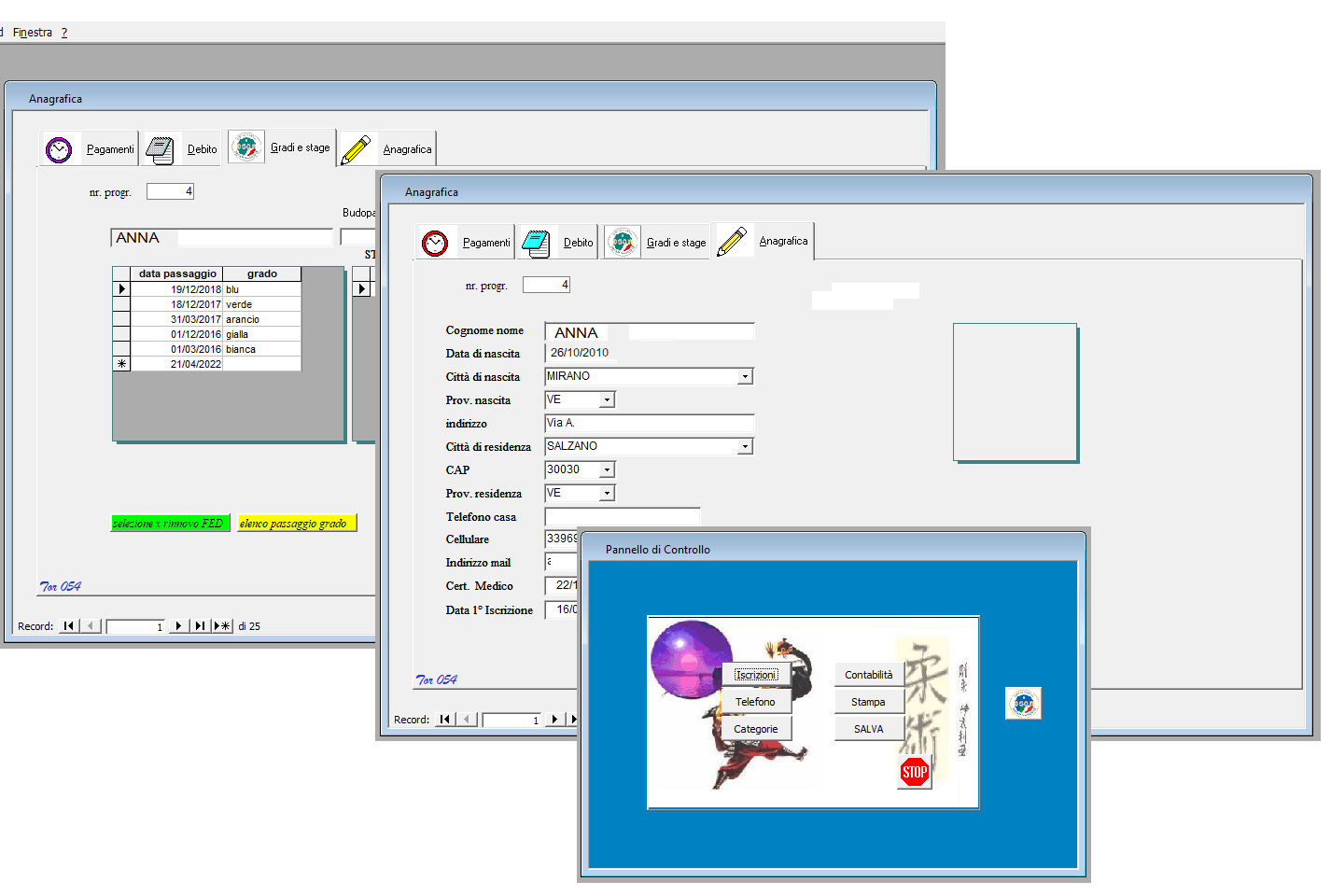
Task: Click the date cell 21/04/2022
Action: coord(177,364)
